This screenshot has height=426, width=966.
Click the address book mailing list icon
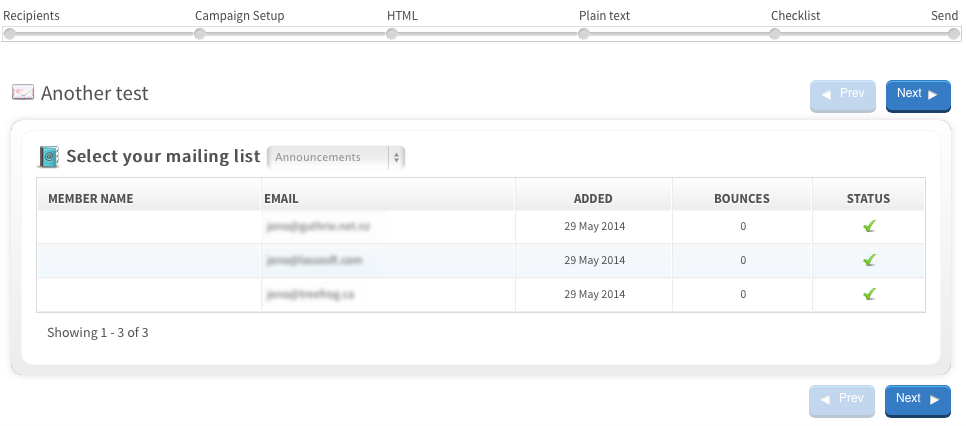49,156
